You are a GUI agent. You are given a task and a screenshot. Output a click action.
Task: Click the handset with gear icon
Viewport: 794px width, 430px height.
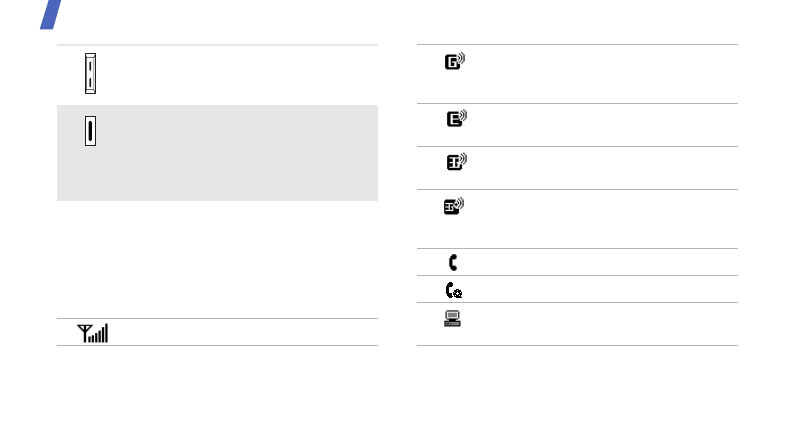click(x=453, y=290)
